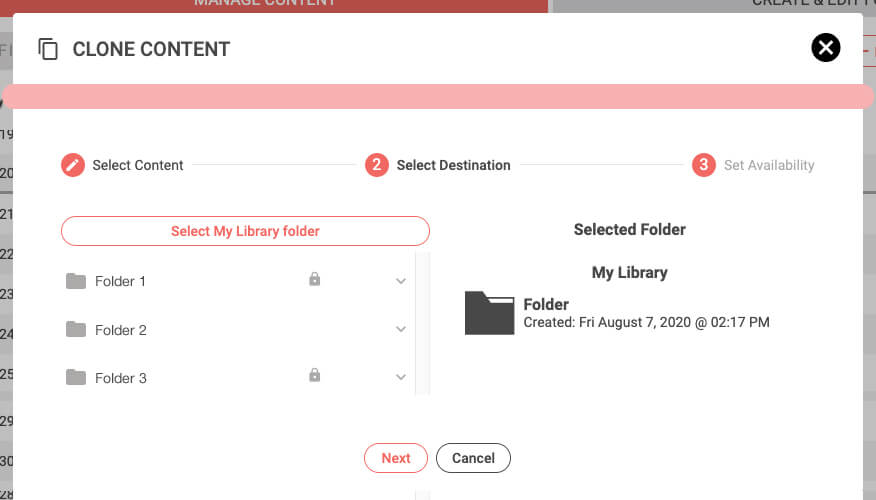Click the pencil icon for Select Content step

[72, 165]
